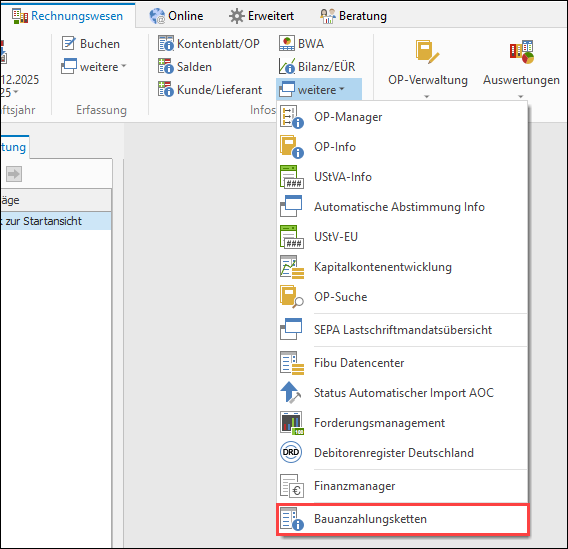
Task: Select OP-Info menu entry
Action: pos(402,147)
